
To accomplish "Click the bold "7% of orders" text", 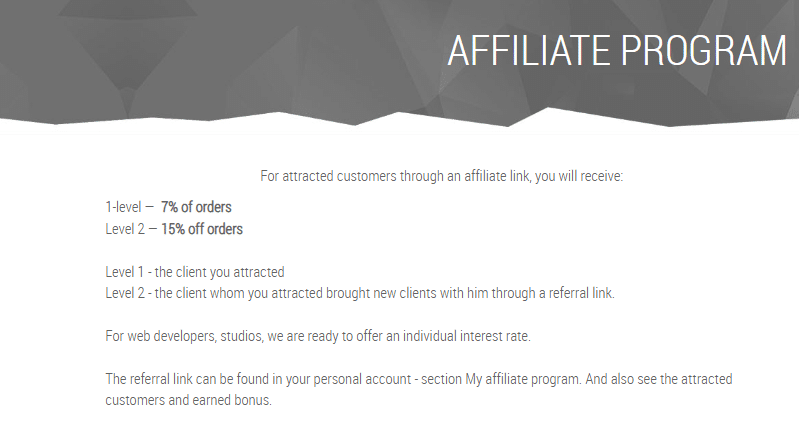I will click(x=196, y=207).
